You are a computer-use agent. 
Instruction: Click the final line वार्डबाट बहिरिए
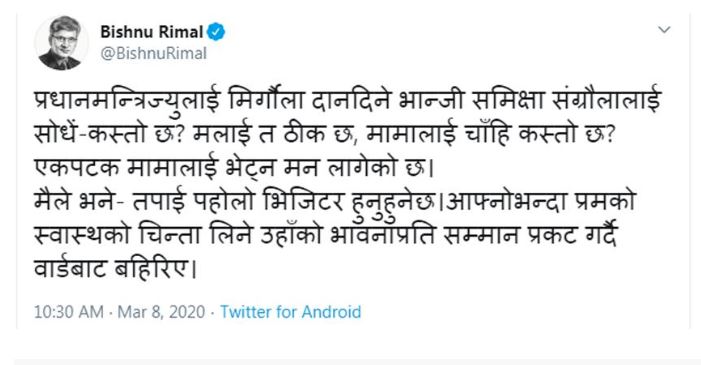click(115, 269)
